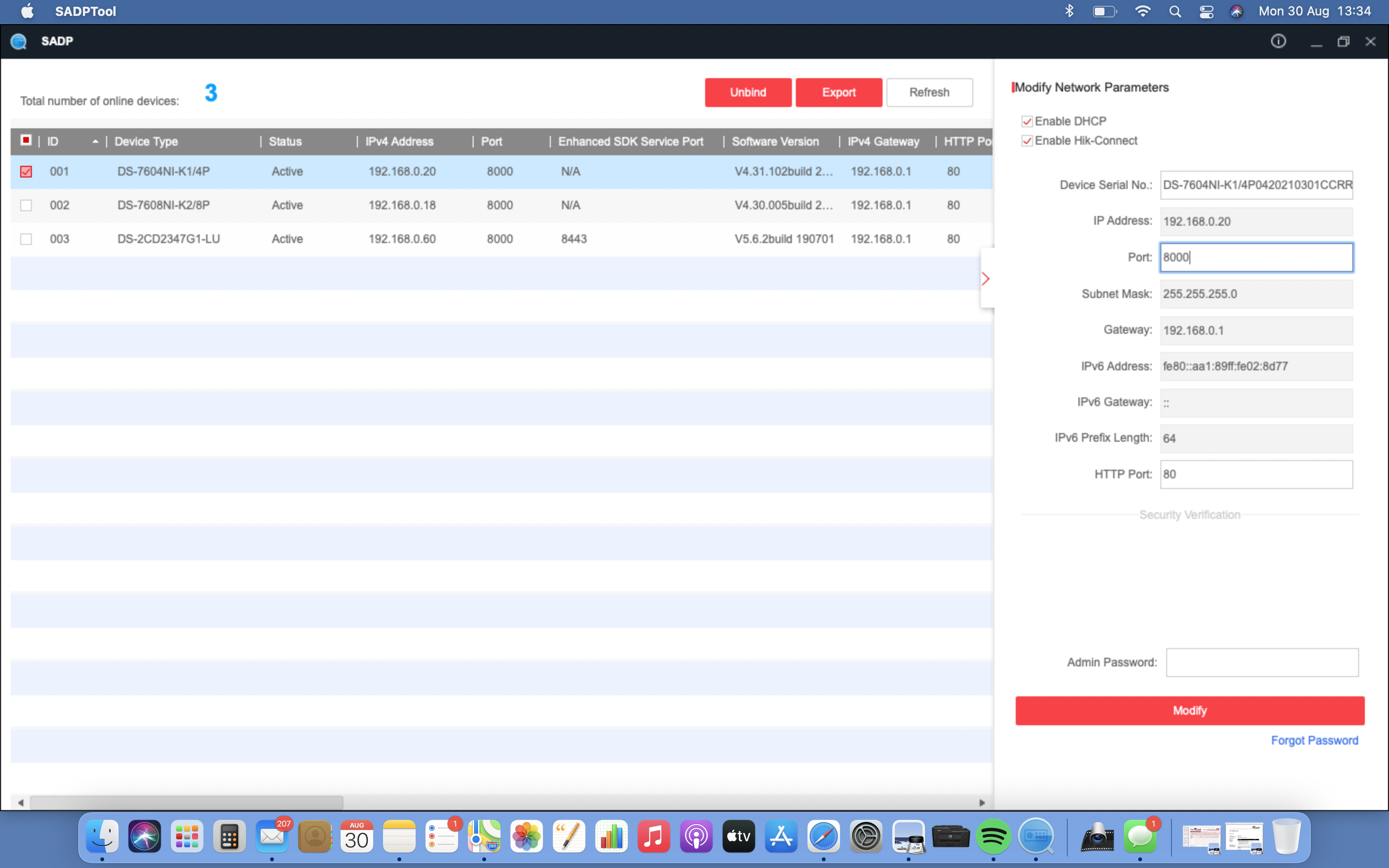Open Control Center in menu bar

click(x=1206, y=12)
